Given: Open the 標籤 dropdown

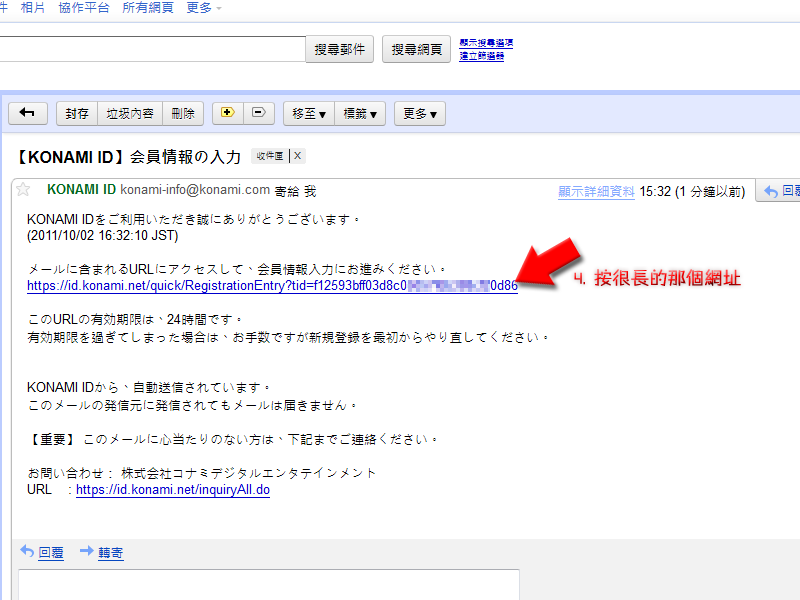Looking at the screenshot, I should click(360, 113).
